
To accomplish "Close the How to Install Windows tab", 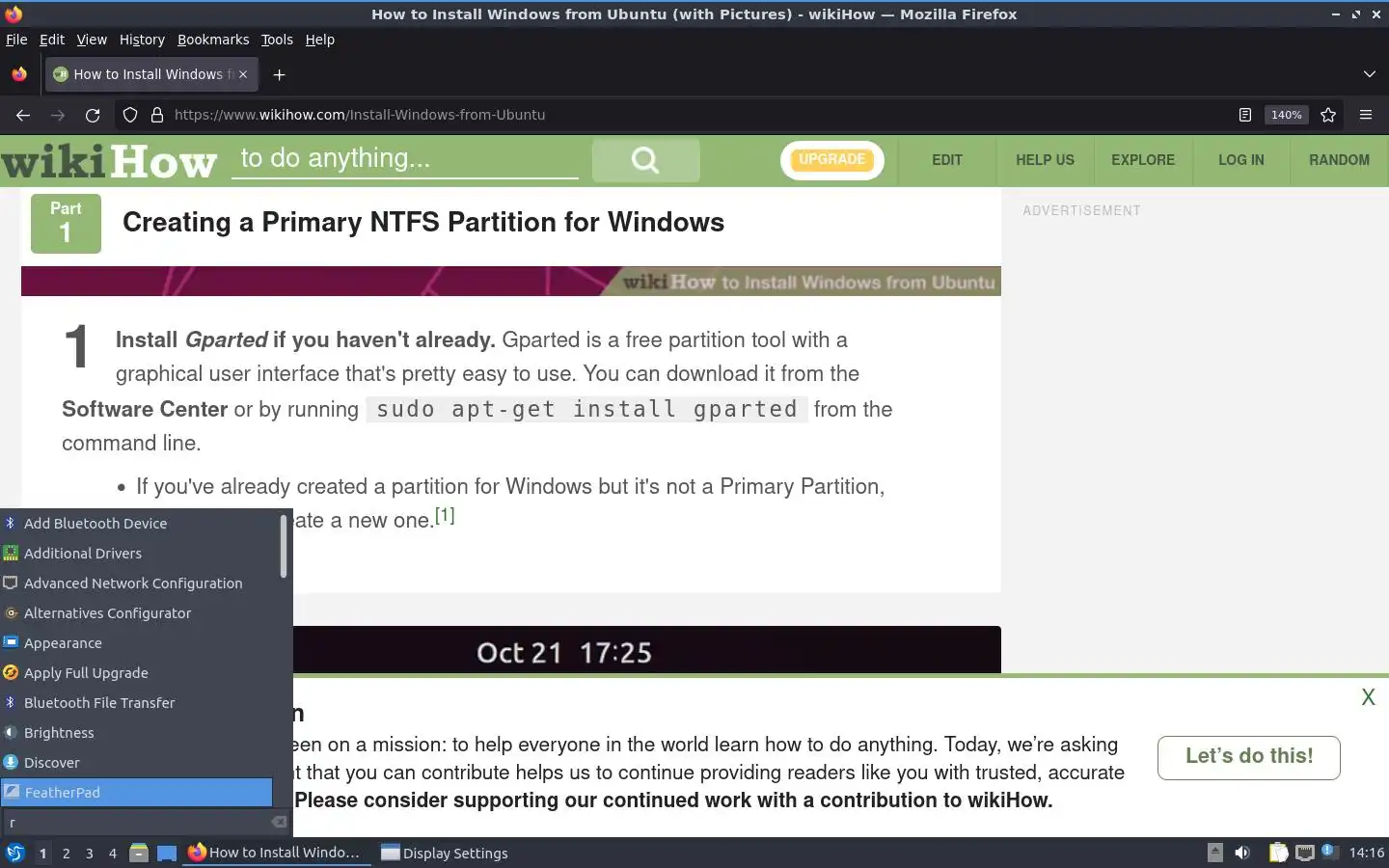I will 243,74.
